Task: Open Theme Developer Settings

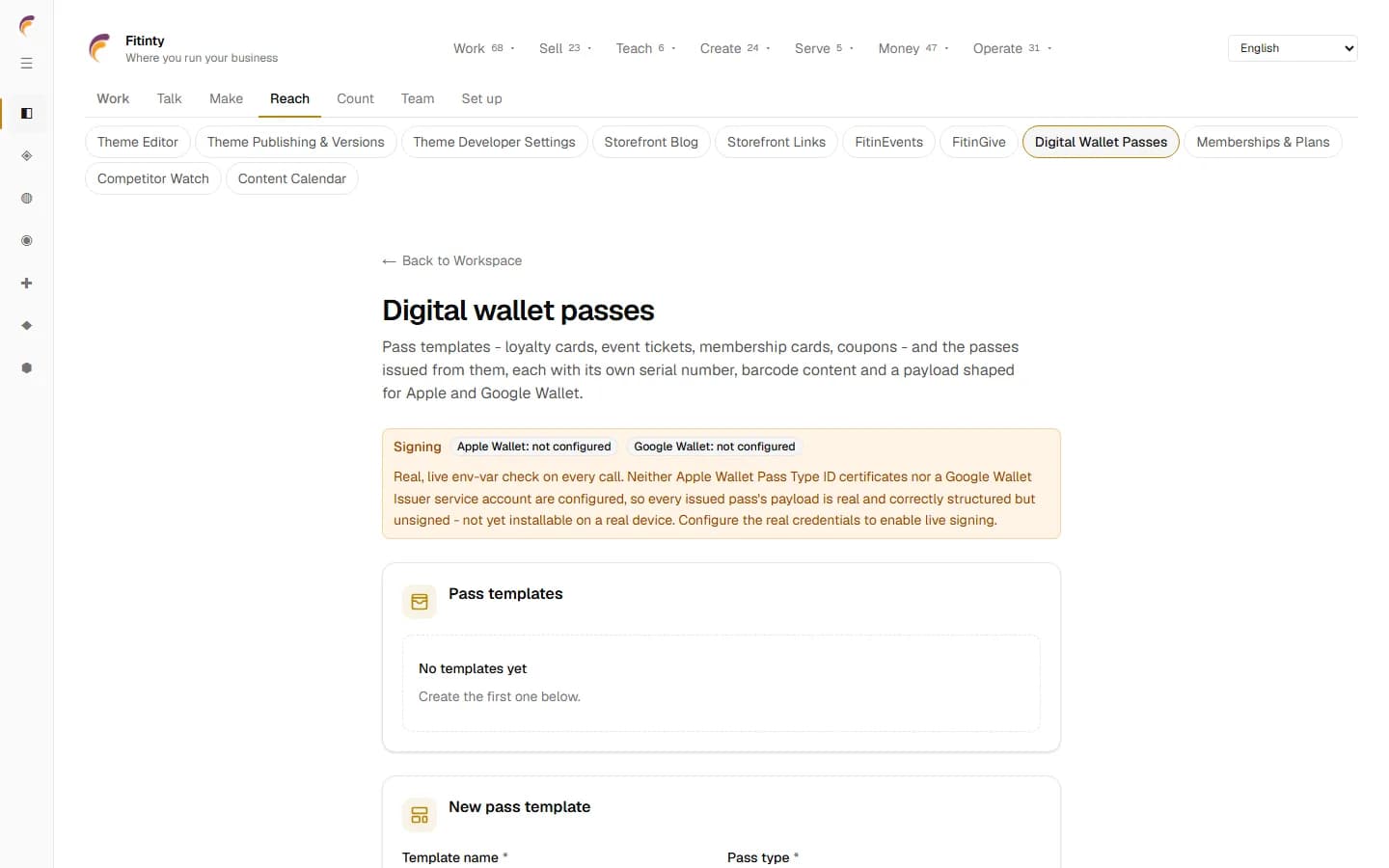Action: (494, 142)
